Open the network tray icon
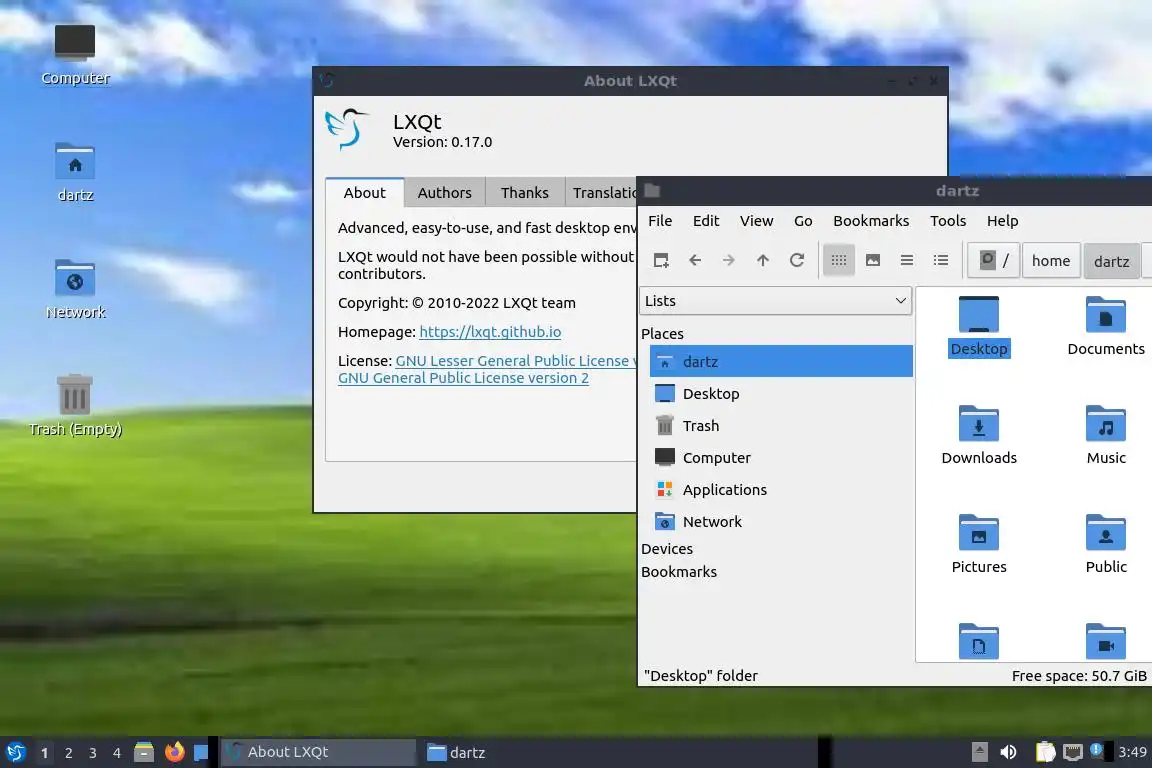The height and width of the screenshot is (768, 1152). [1073, 752]
